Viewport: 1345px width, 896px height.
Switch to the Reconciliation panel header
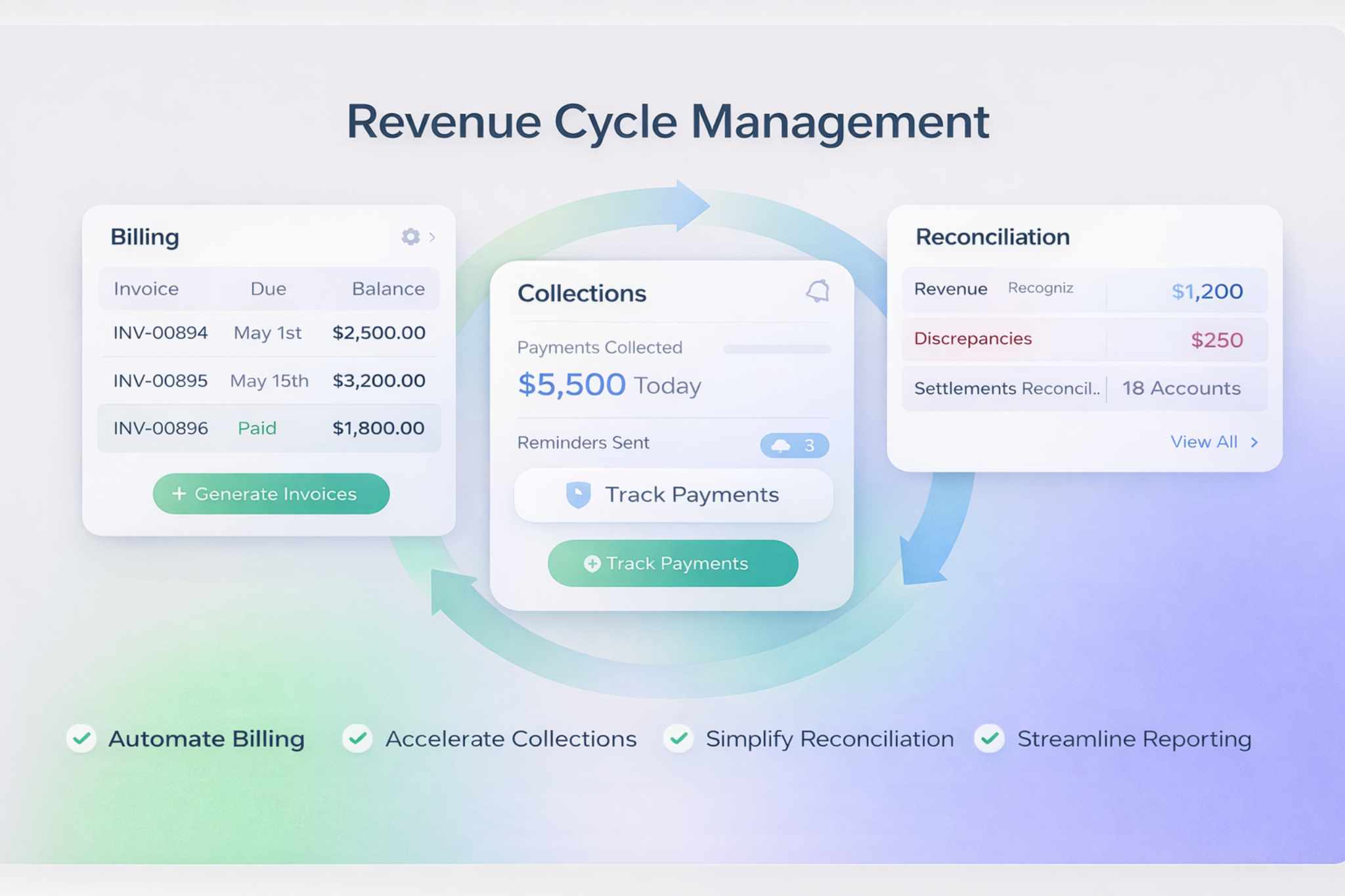[993, 236]
